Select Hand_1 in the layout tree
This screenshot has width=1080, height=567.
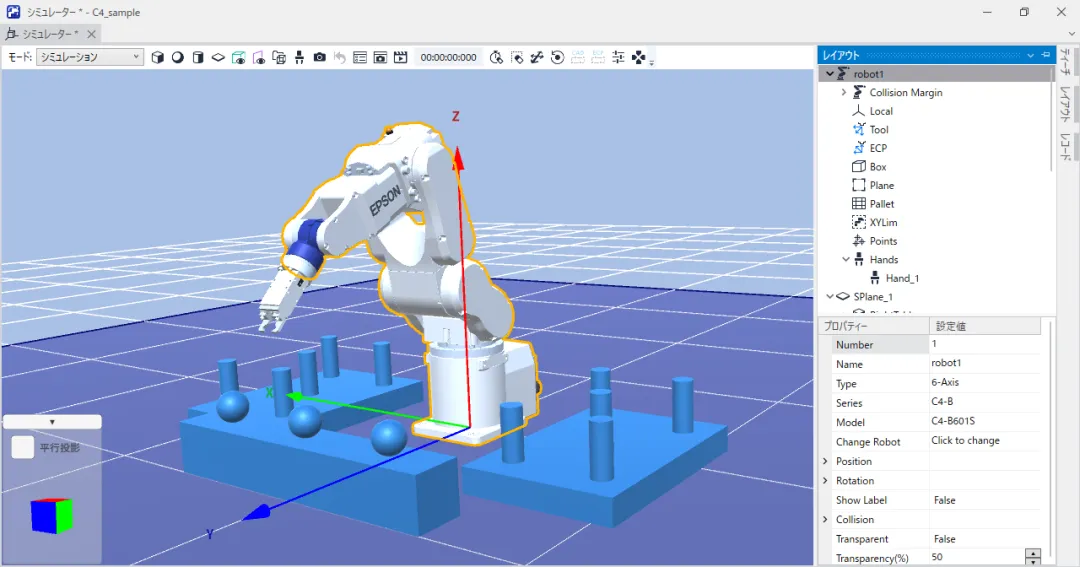pos(901,278)
